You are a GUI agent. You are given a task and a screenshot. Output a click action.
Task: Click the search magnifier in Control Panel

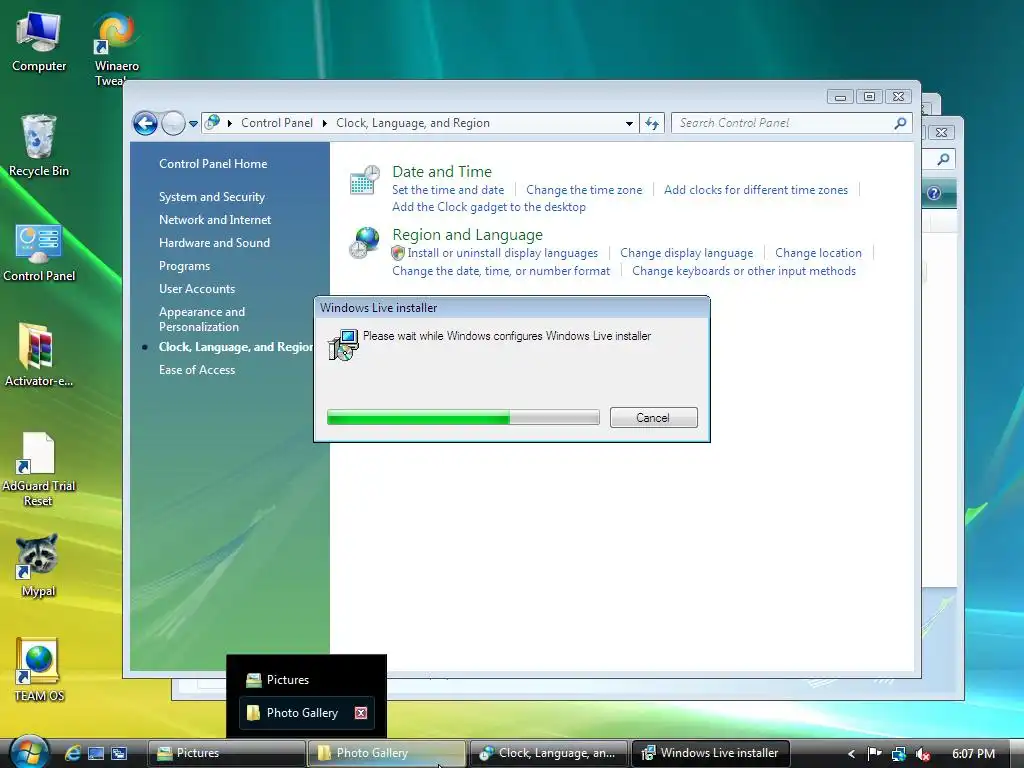900,123
